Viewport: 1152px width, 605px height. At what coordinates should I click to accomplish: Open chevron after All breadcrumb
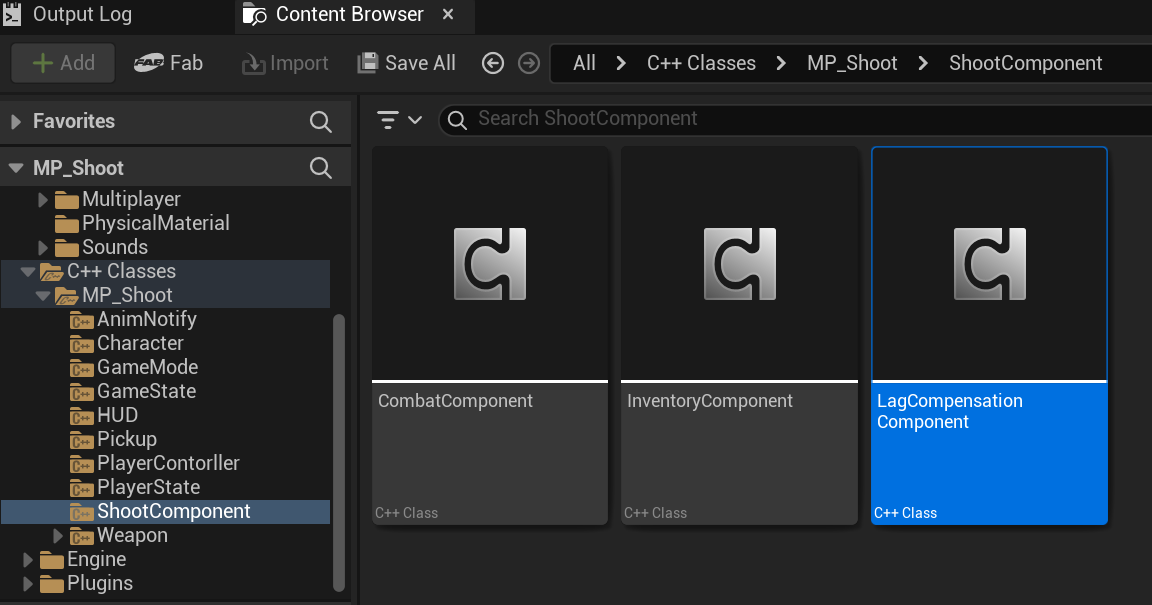pyautogui.click(x=622, y=63)
